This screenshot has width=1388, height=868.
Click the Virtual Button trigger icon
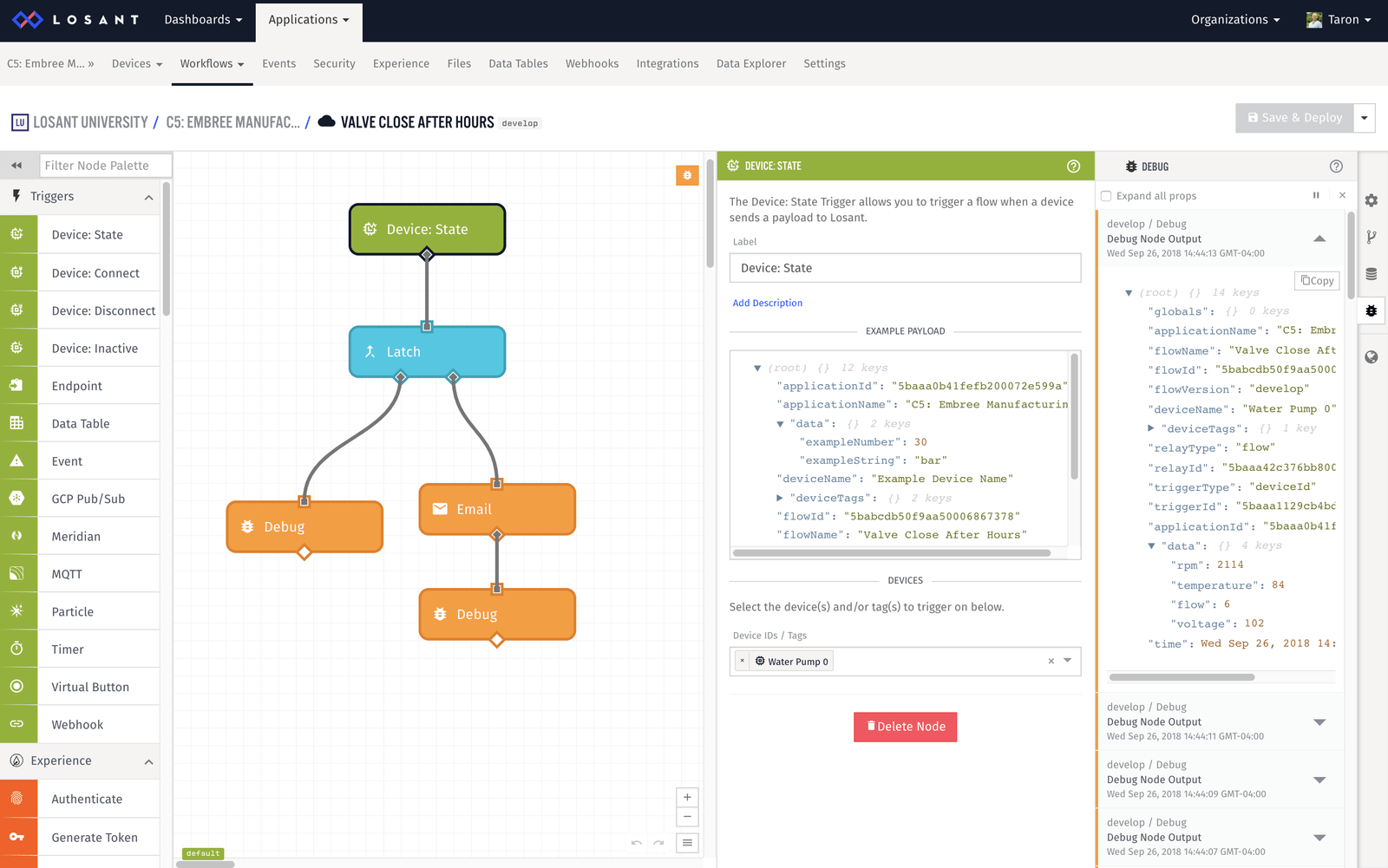(17, 687)
